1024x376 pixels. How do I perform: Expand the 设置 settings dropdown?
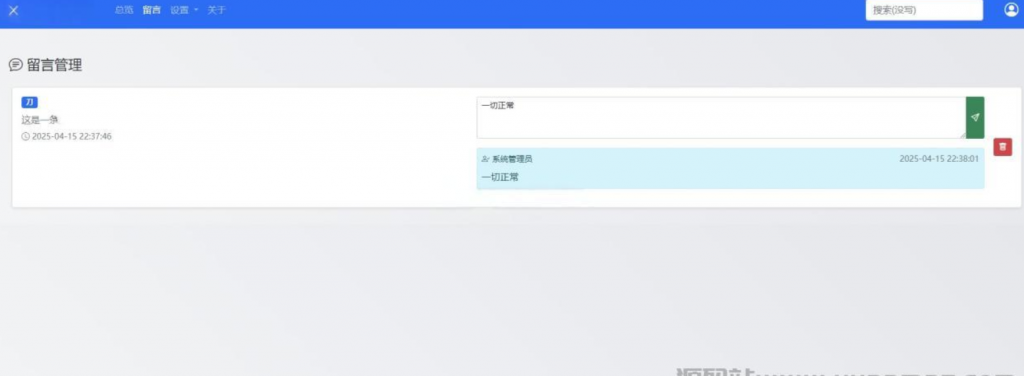pyautogui.click(x=184, y=10)
